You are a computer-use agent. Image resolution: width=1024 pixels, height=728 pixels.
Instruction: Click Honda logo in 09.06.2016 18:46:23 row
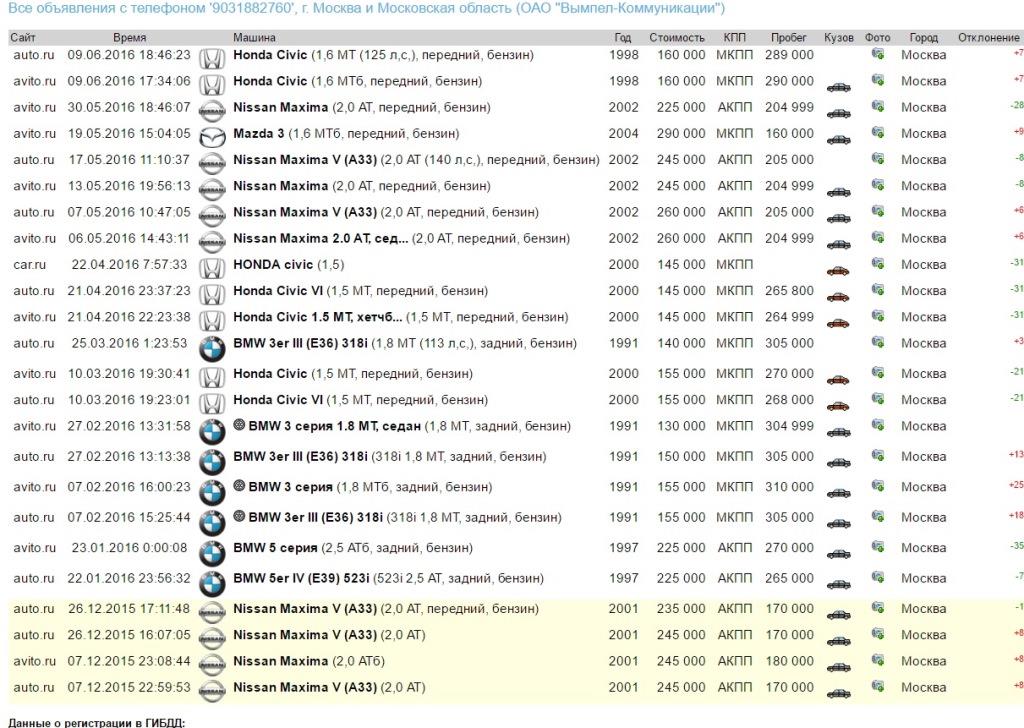tap(212, 59)
